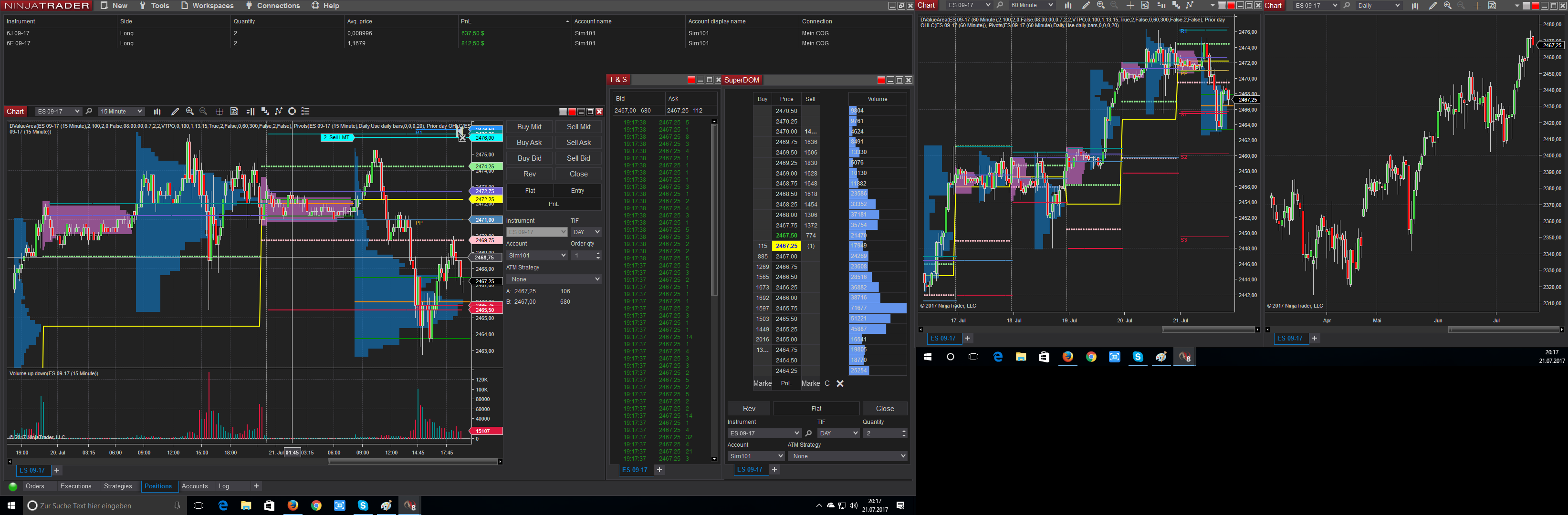Screen dimensions: 1568x515
Task: Click the green connection status indicator
Action: [13, 486]
